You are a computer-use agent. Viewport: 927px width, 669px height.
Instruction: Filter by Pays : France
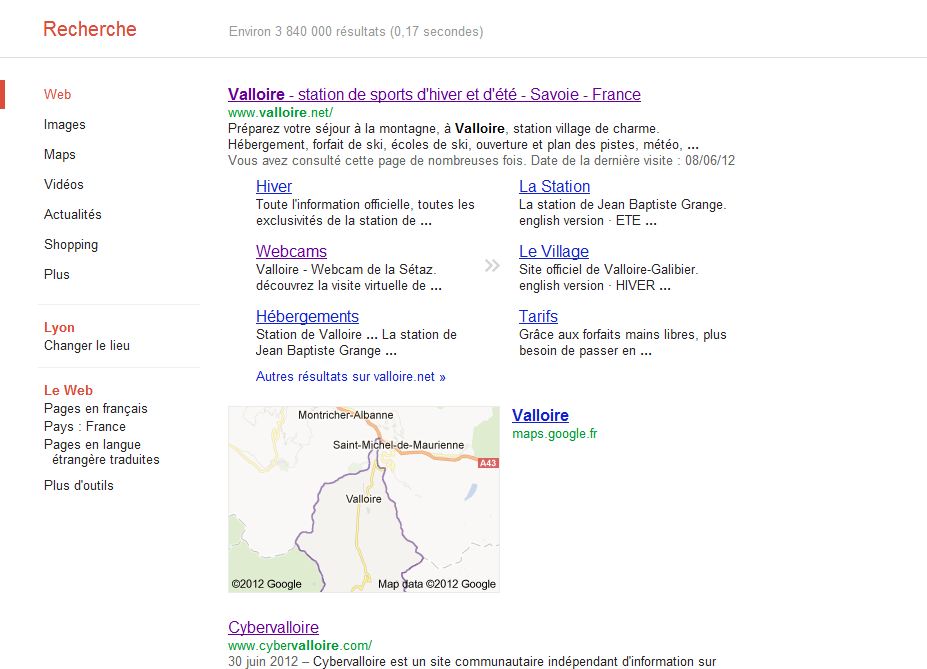(x=85, y=427)
